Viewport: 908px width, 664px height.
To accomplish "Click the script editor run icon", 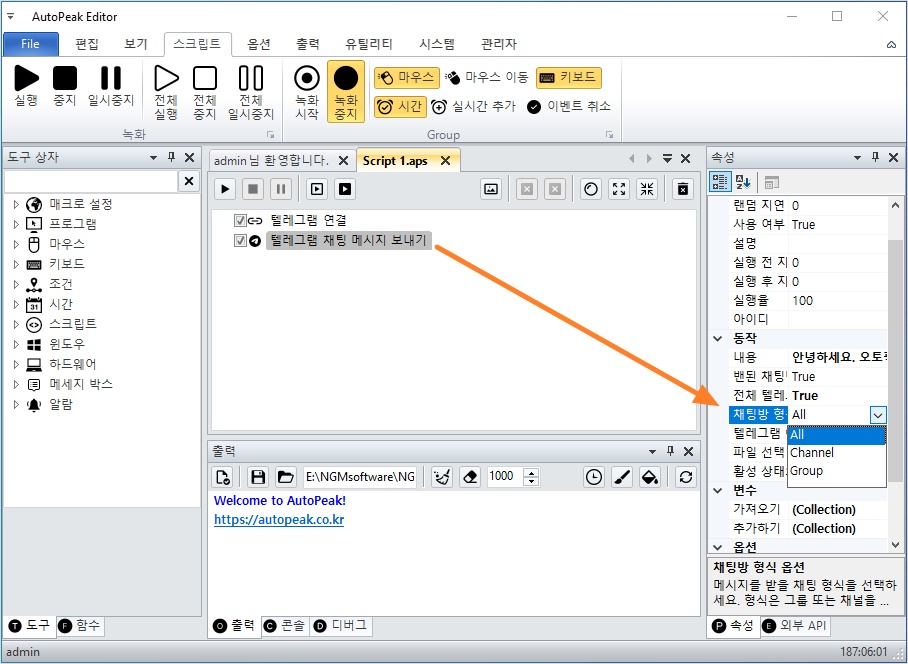I will [x=225, y=189].
